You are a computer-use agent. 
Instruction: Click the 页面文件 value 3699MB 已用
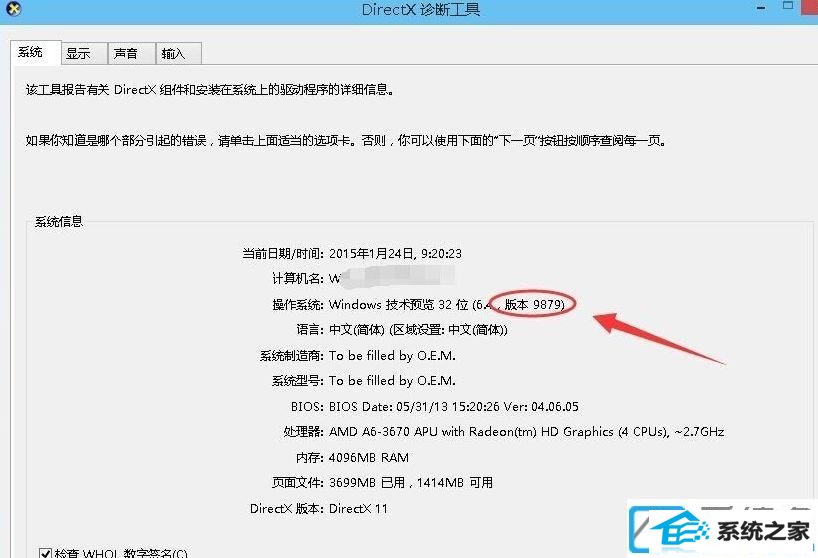point(411,483)
